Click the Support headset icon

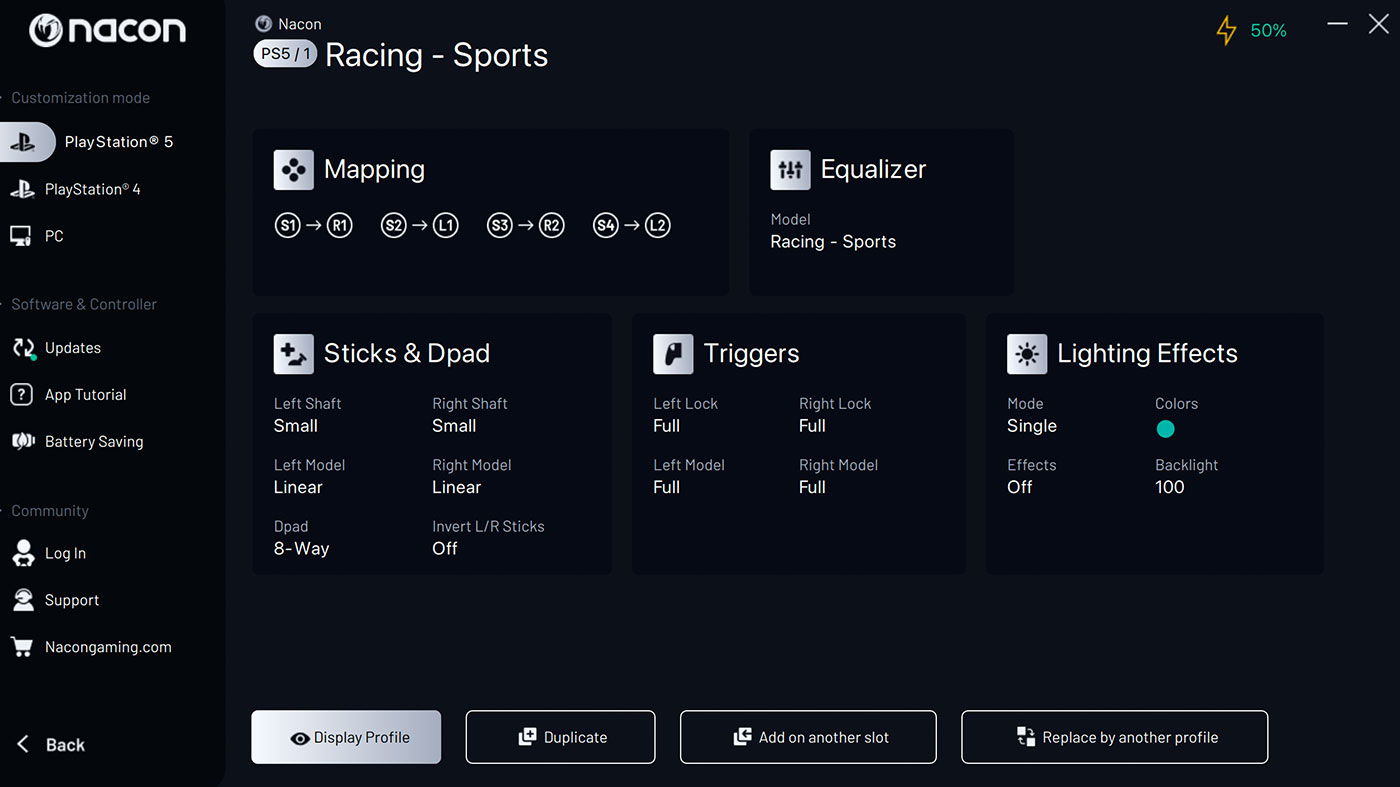[23, 600]
